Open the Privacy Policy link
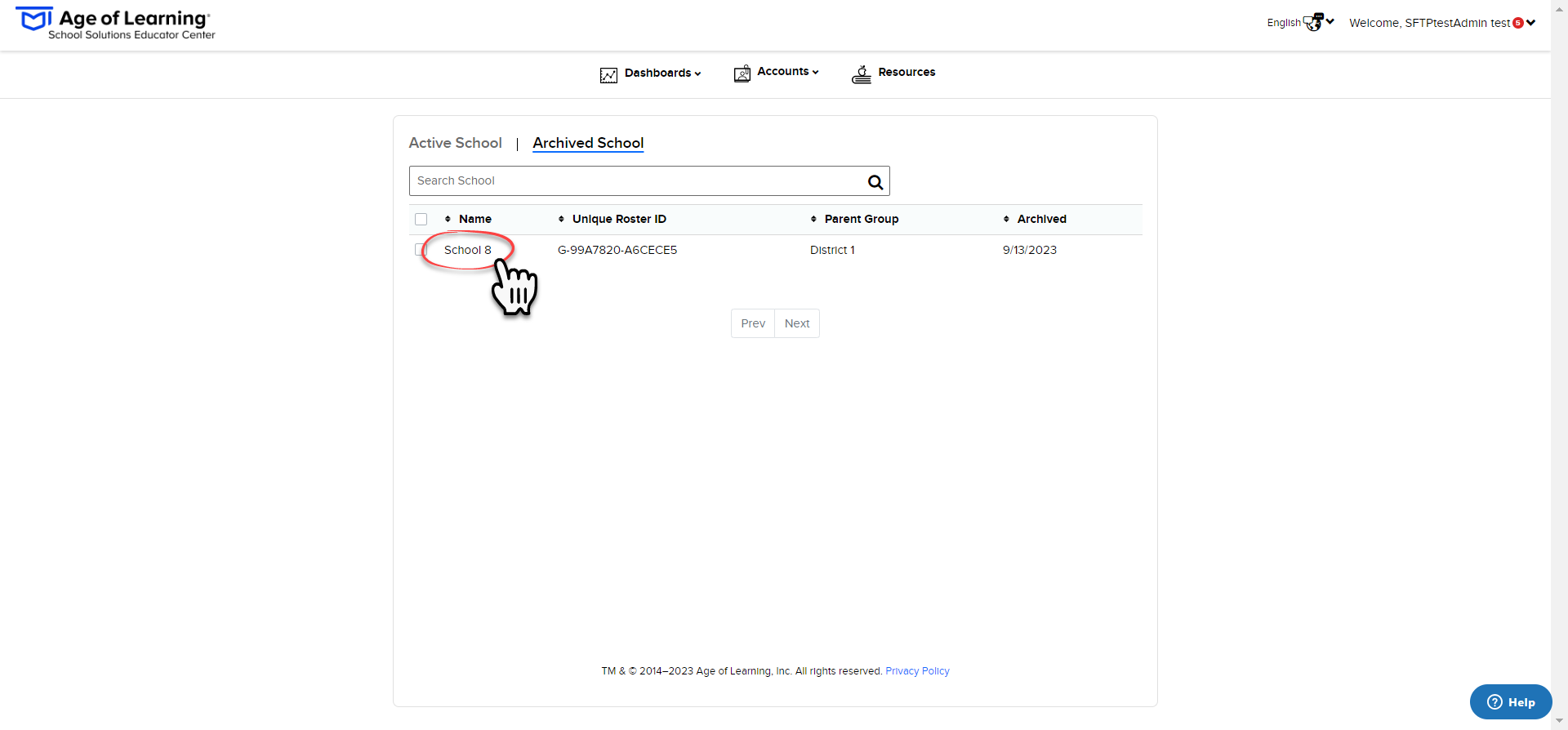 (917, 671)
